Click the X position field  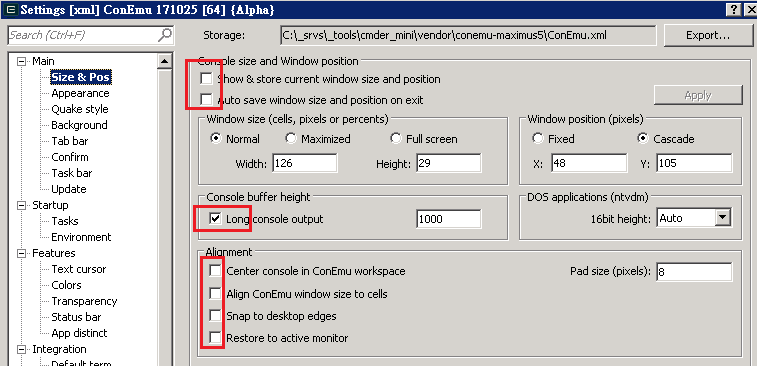point(589,163)
